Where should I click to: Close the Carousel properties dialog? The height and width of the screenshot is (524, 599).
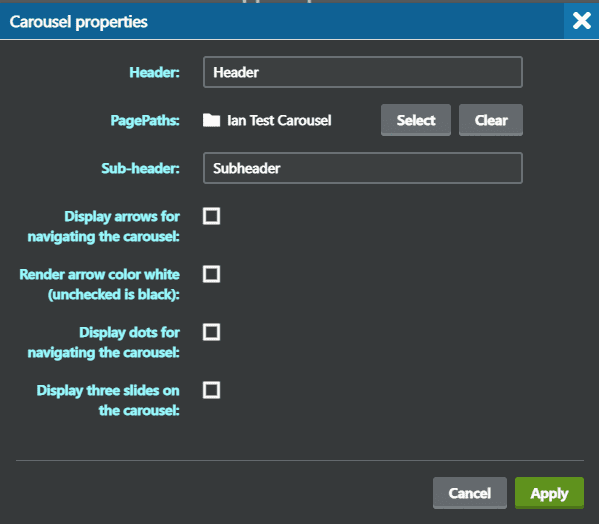pos(581,21)
